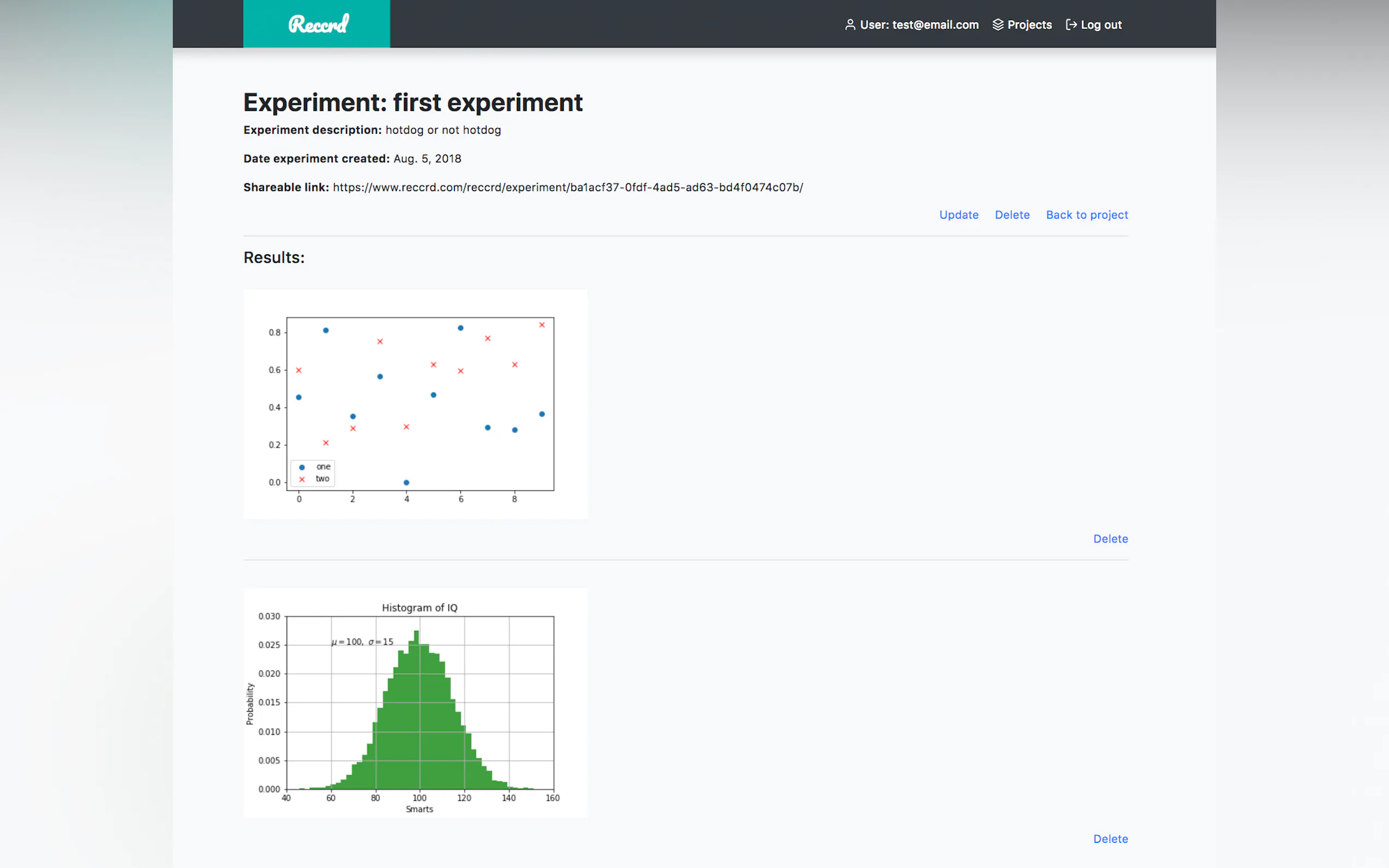
Task: Click the scatter plot legend box
Action: [x=312, y=473]
